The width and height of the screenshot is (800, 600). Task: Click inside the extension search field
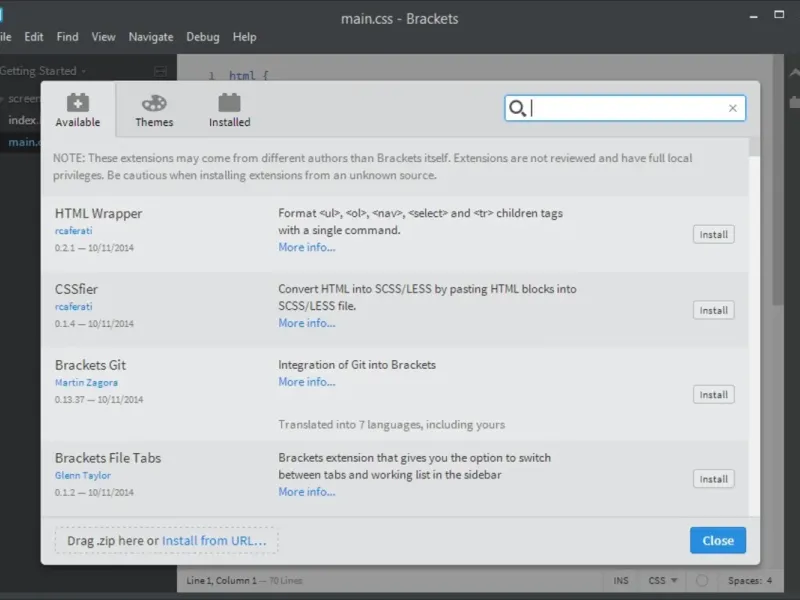point(625,108)
